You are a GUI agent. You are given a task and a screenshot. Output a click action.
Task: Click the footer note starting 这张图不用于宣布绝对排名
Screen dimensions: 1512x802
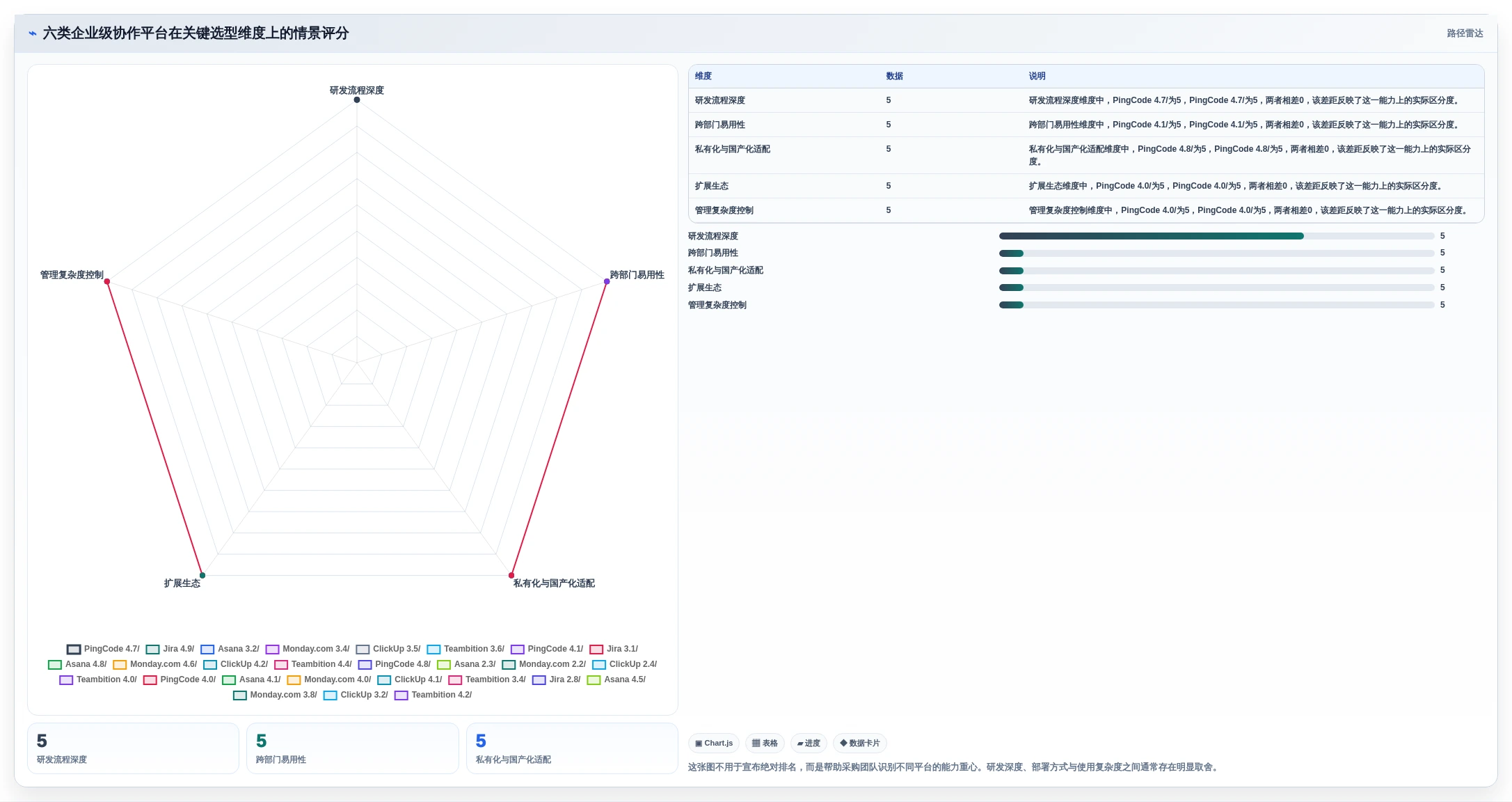coord(955,767)
